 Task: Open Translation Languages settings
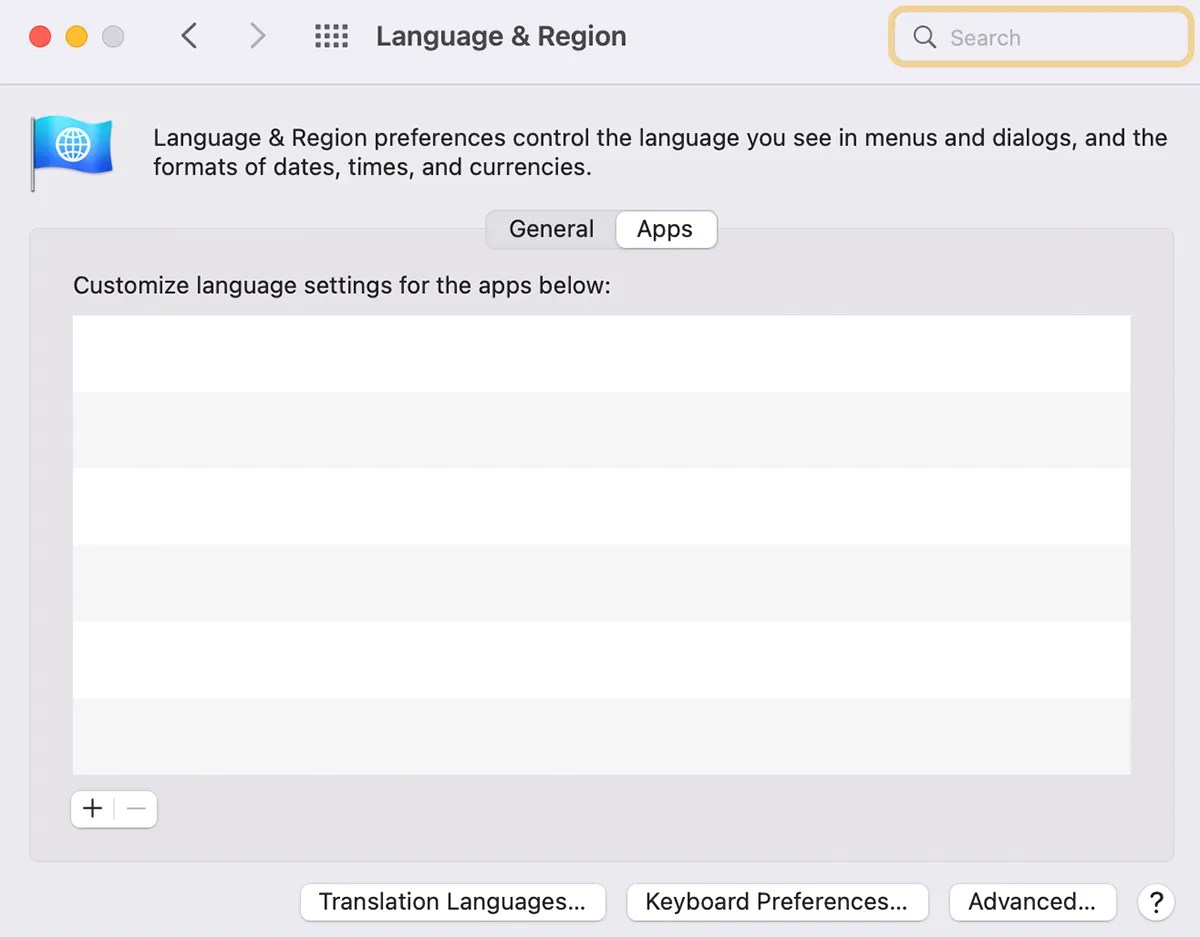click(452, 901)
